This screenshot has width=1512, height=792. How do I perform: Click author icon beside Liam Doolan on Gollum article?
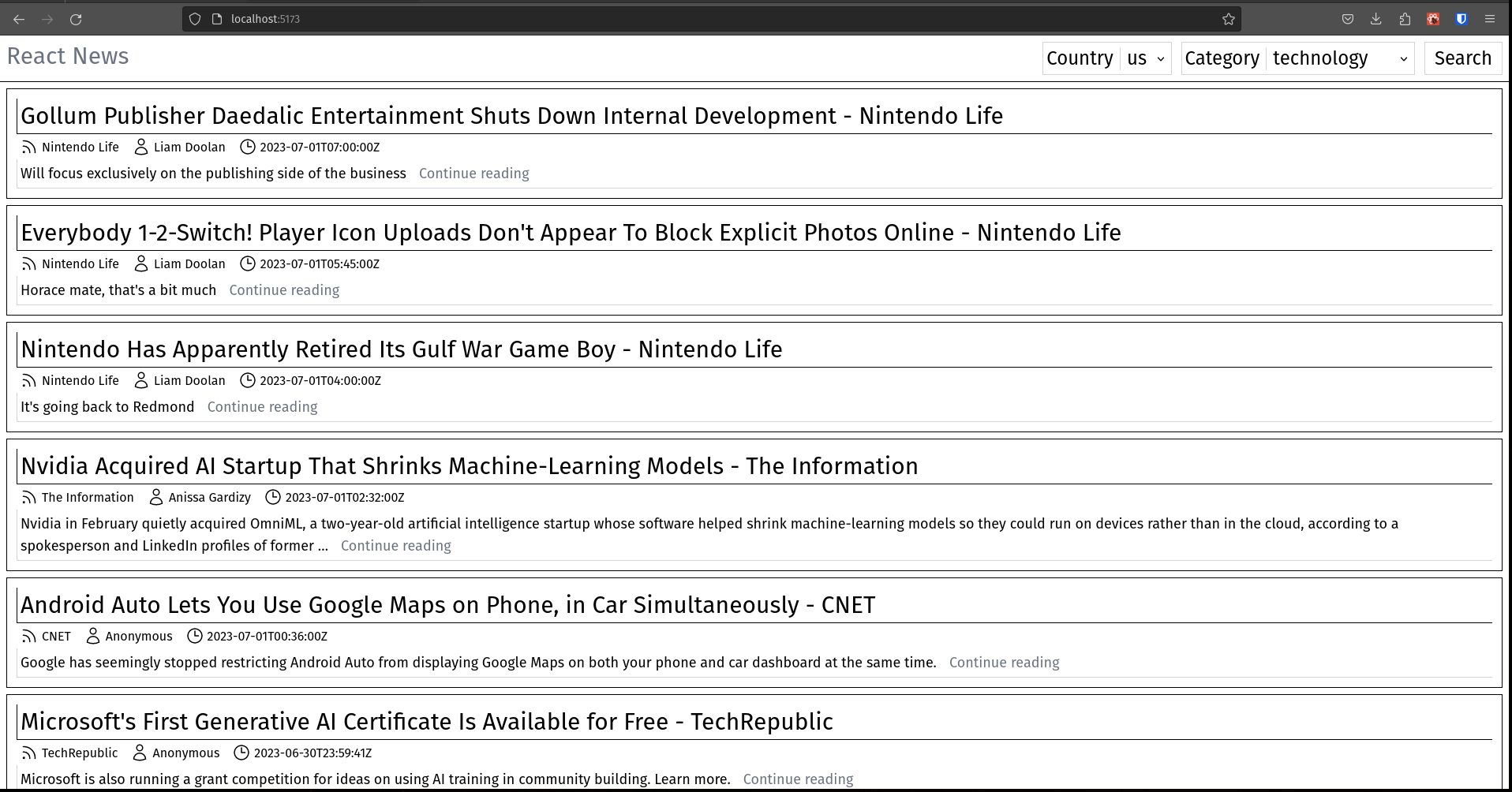[141, 147]
